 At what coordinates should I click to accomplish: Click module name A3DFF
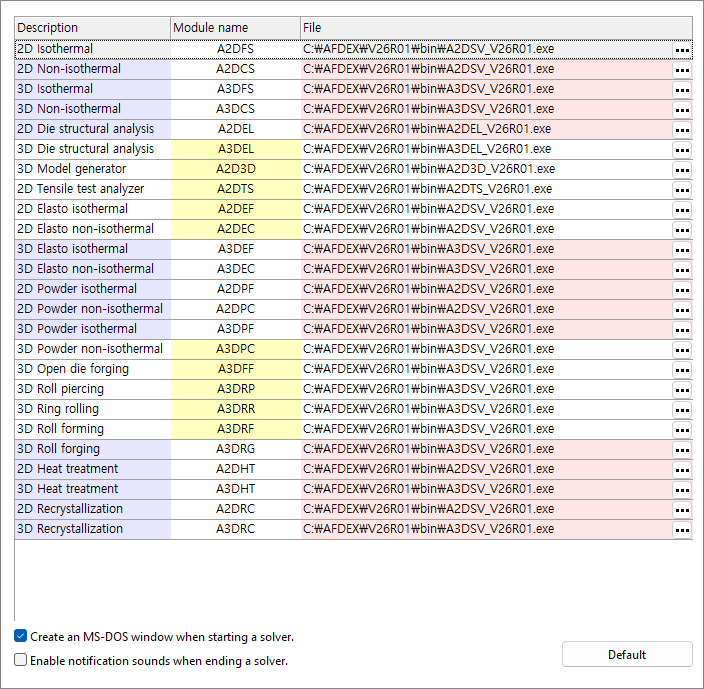click(x=236, y=369)
